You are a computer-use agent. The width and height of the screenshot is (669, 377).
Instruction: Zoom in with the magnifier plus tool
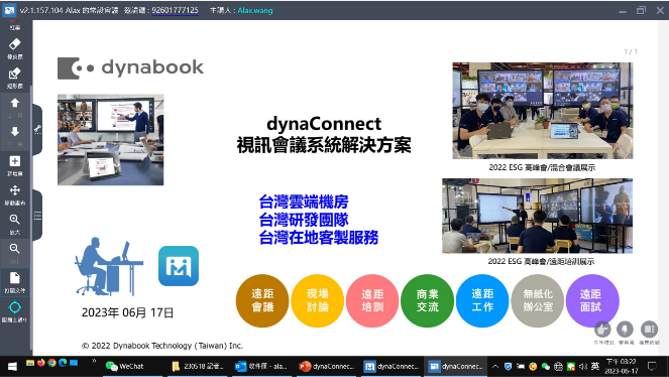tap(15, 223)
